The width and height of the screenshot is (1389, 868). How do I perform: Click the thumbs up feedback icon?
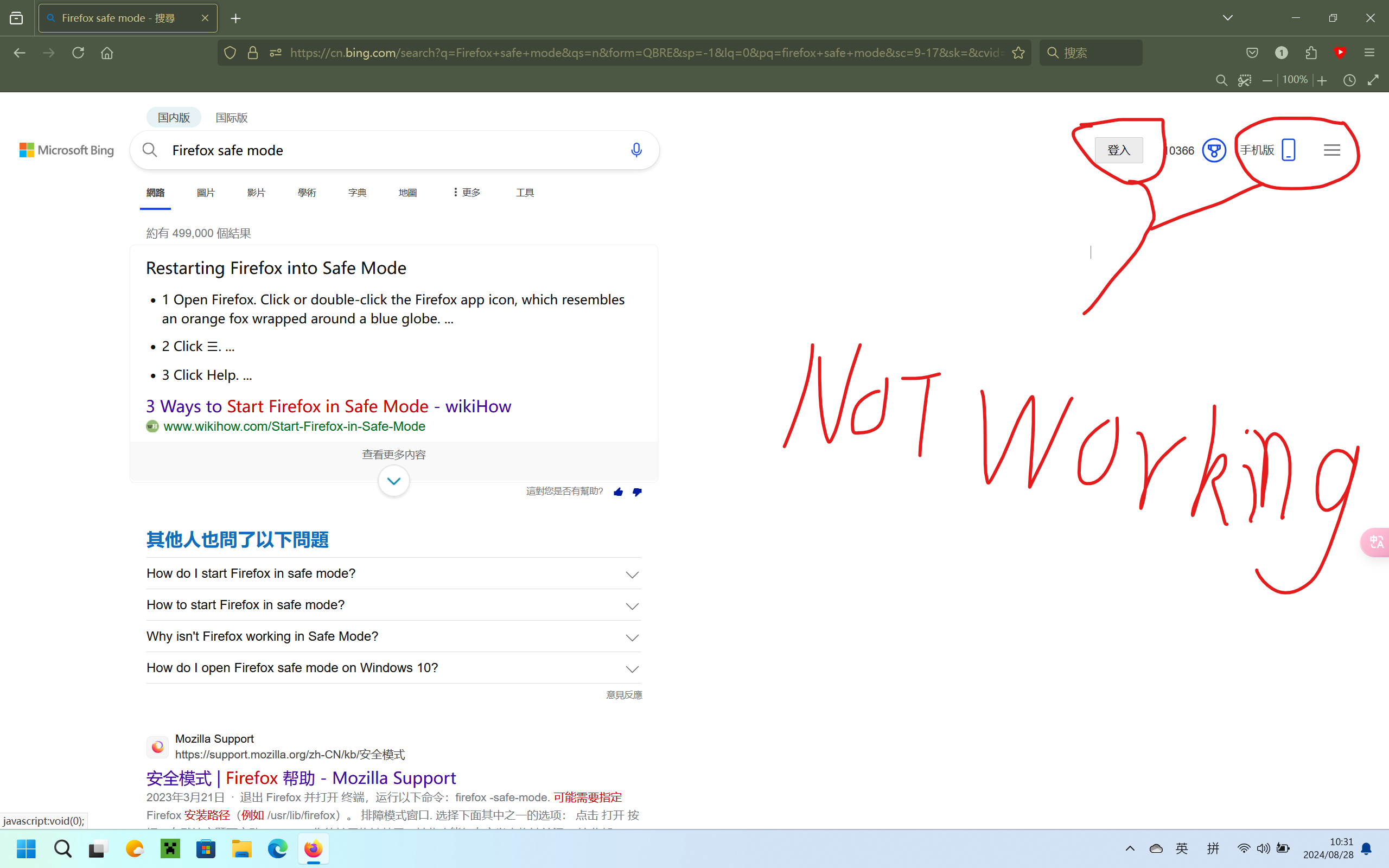coord(618,492)
